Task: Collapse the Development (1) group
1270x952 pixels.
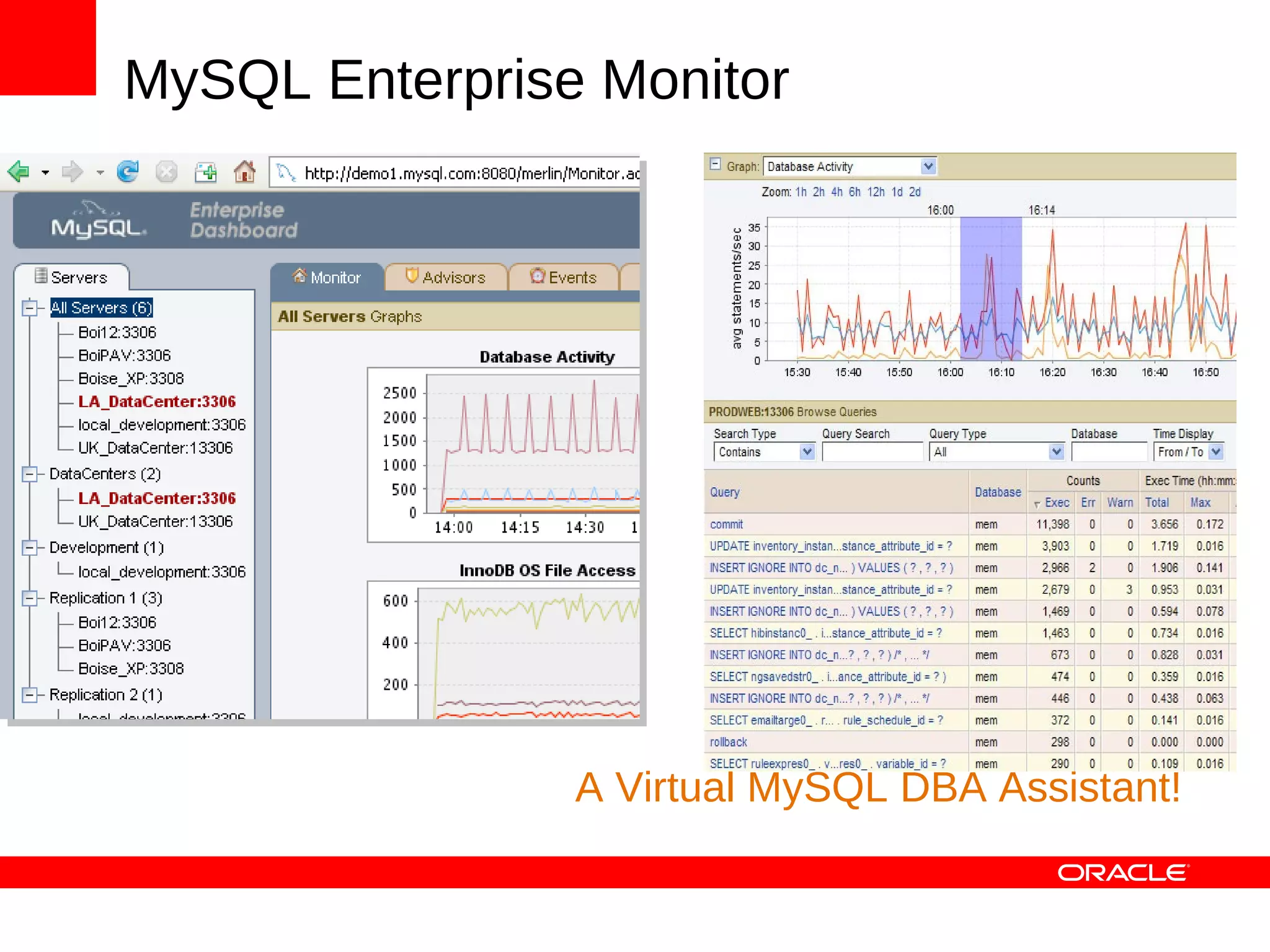Action: coord(29,548)
